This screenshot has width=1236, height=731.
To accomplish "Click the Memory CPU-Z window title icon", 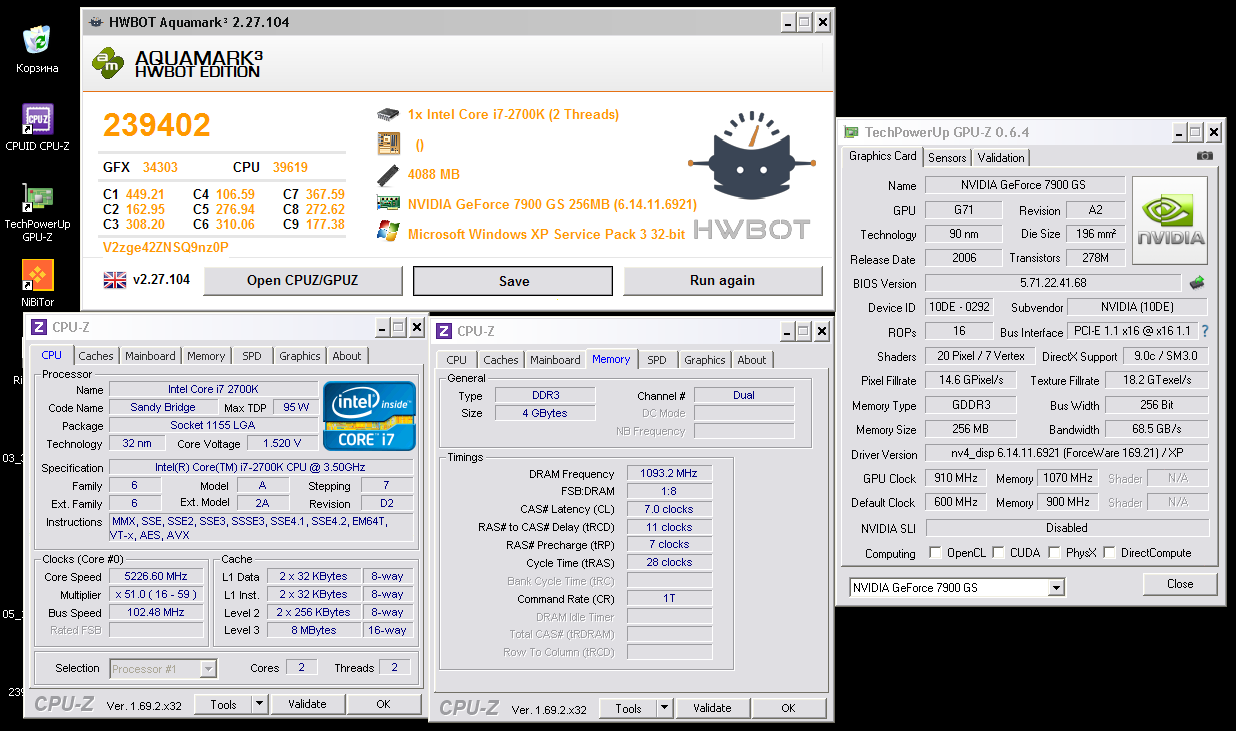I will [x=444, y=331].
